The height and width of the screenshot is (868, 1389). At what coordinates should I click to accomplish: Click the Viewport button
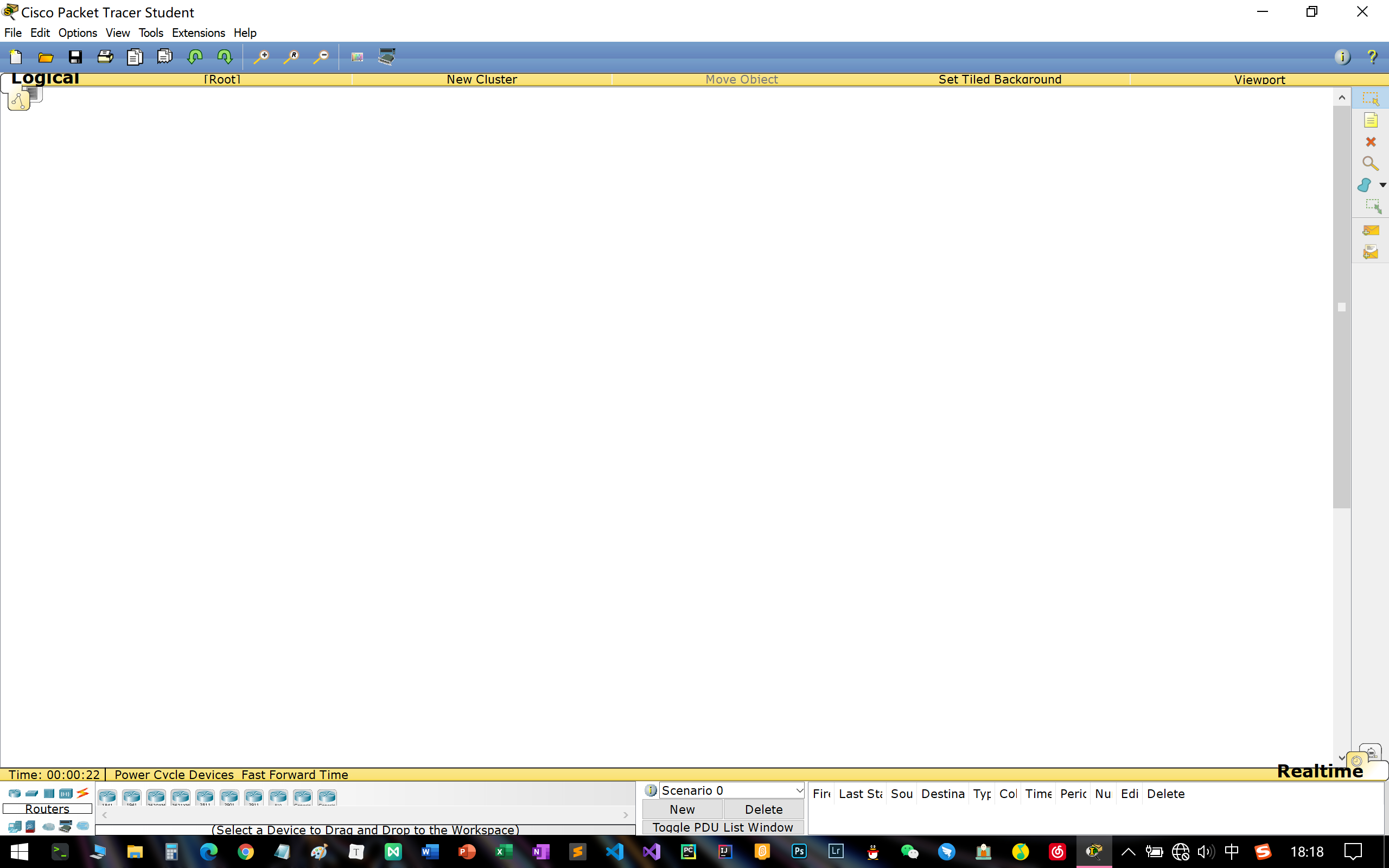pyautogui.click(x=1259, y=79)
